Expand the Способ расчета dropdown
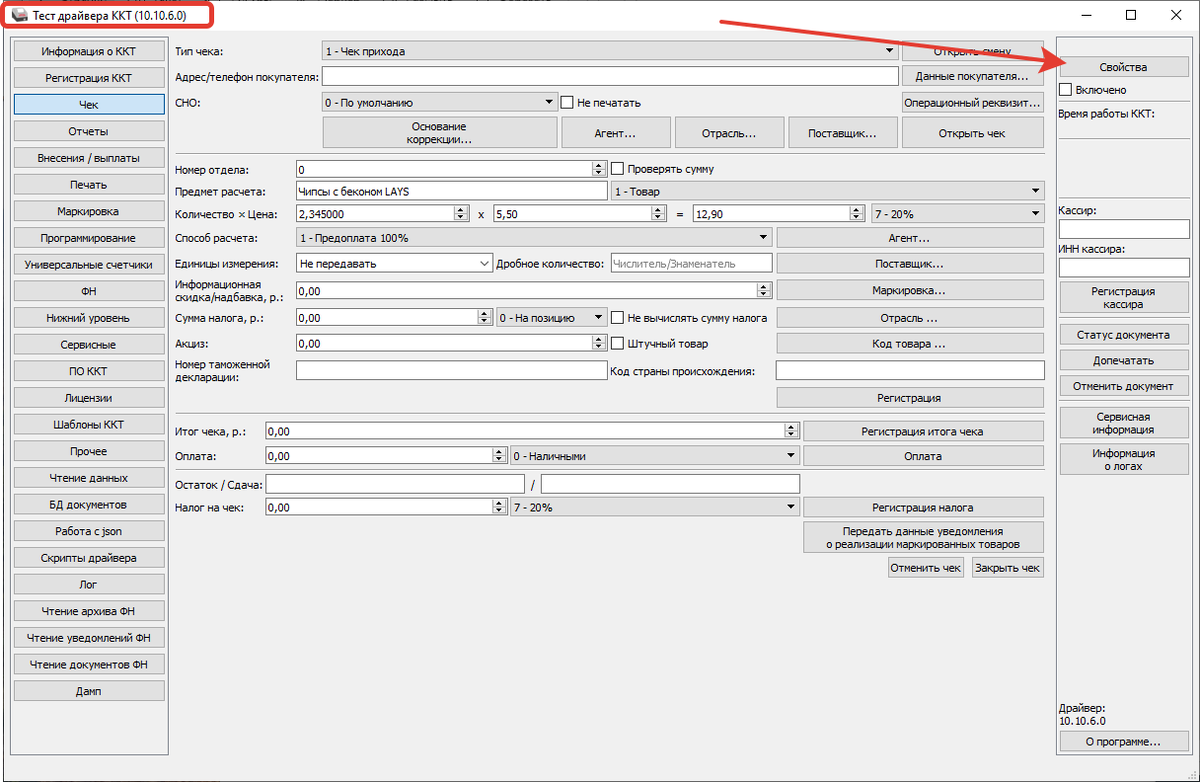Screen dimensions: 1200x782 [x=534, y=238]
